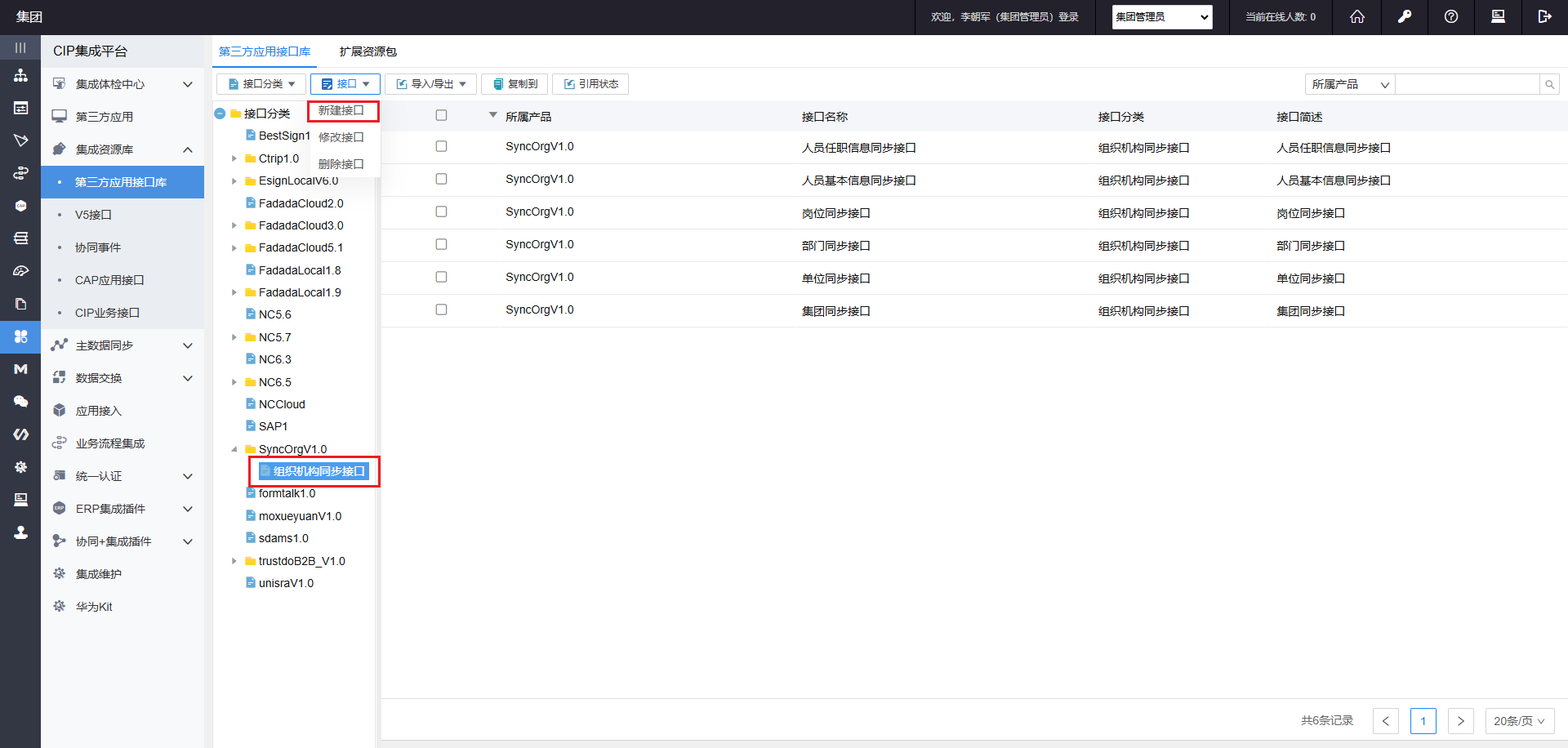The height and width of the screenshot is (748, 1568).
Task: Select the NCCloud tree item
Action: [x=282, y=404]
